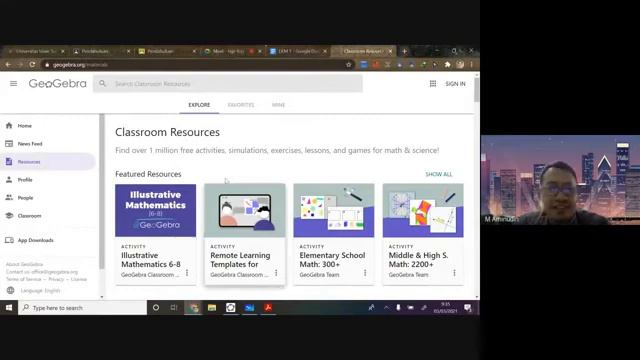Open options menu for Elementary School Math
This screenshot has height=360, width=640.
tap(365, 273)
